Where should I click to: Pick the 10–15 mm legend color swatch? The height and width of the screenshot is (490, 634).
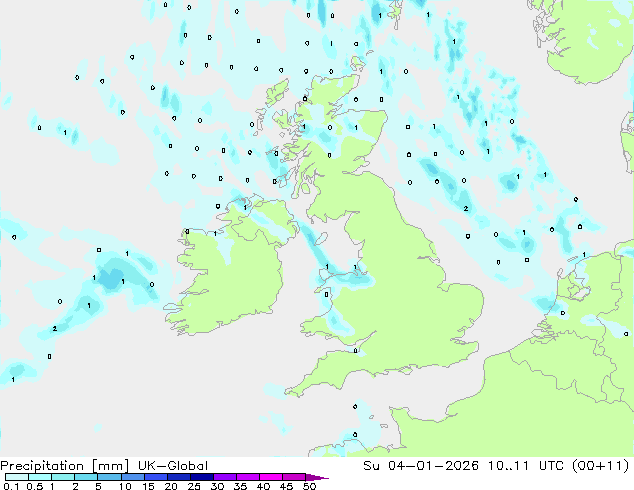click(132, 477)
